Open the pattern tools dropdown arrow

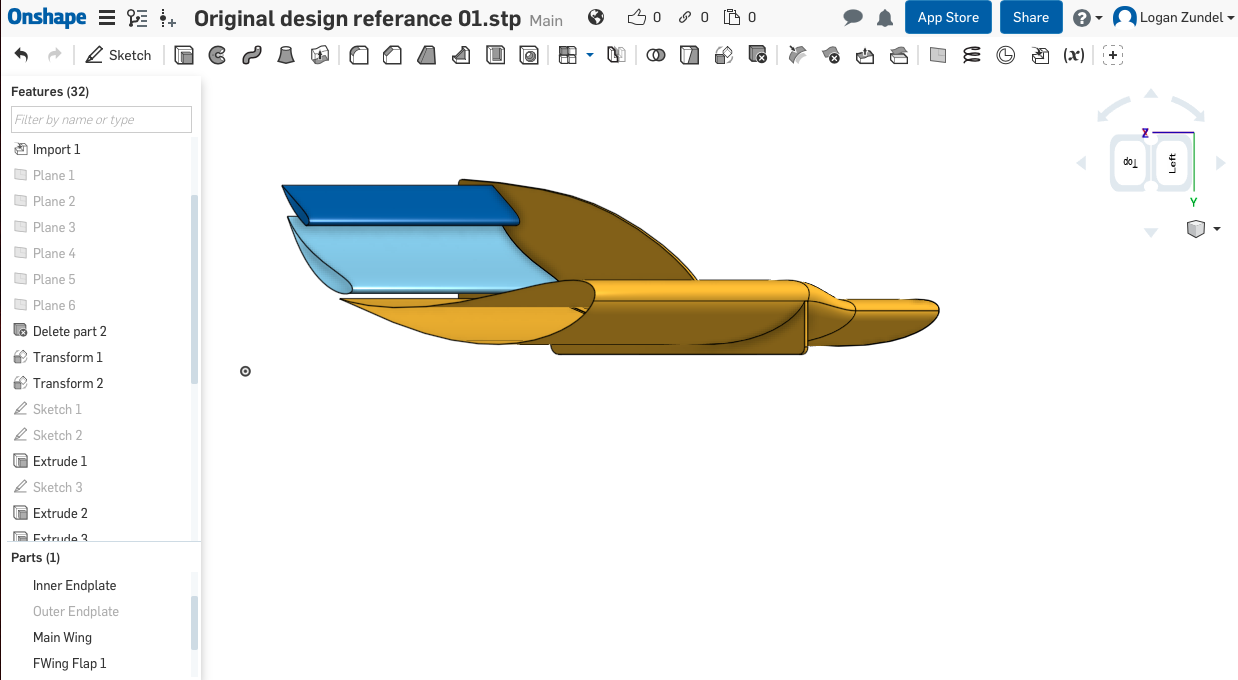pyautogui.click(x=590, y=55)
